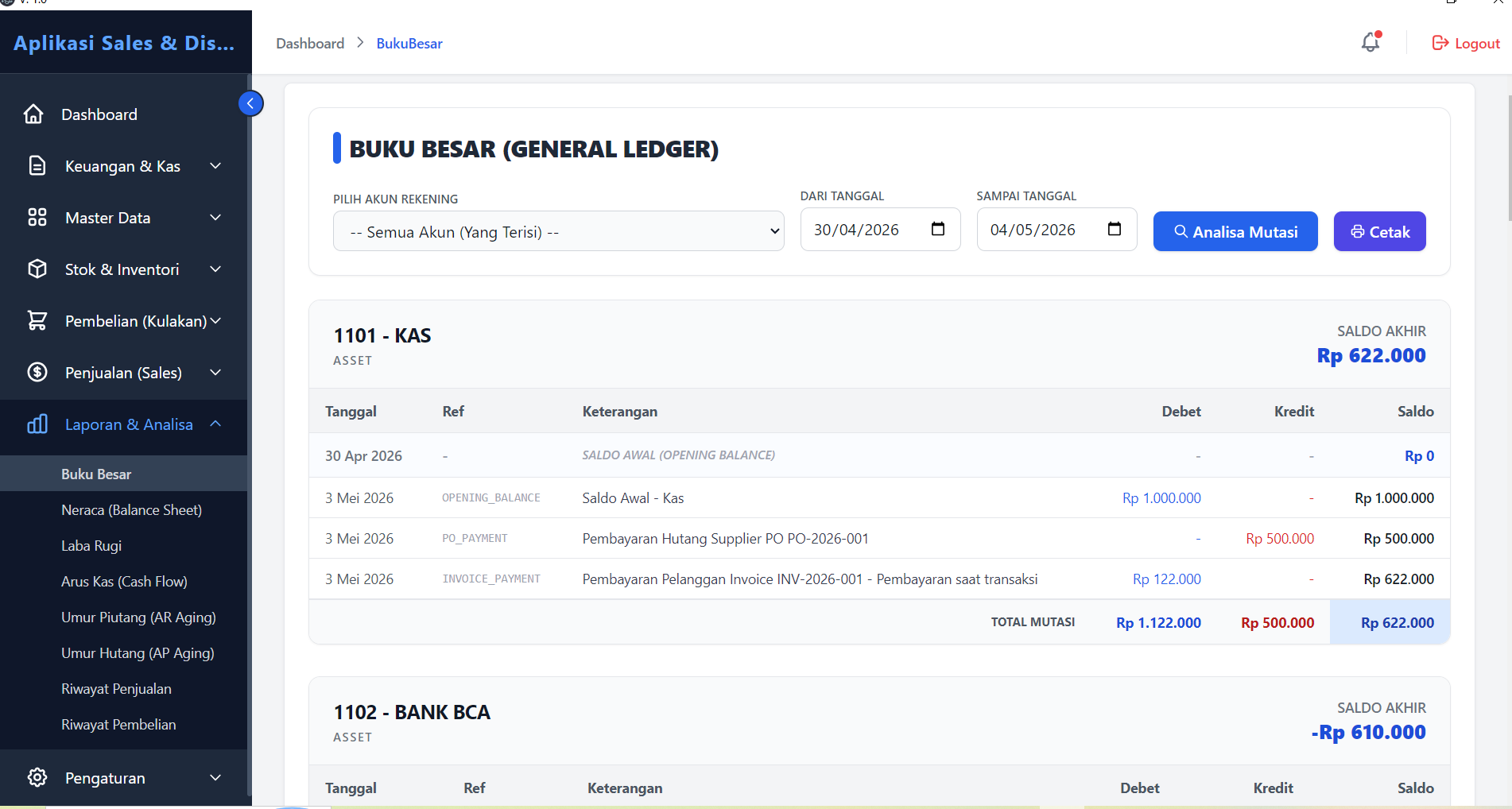This screenshot has height=809, width=1512.
Task: Expand the Master Data chevron
Action: tap(215, 217)
